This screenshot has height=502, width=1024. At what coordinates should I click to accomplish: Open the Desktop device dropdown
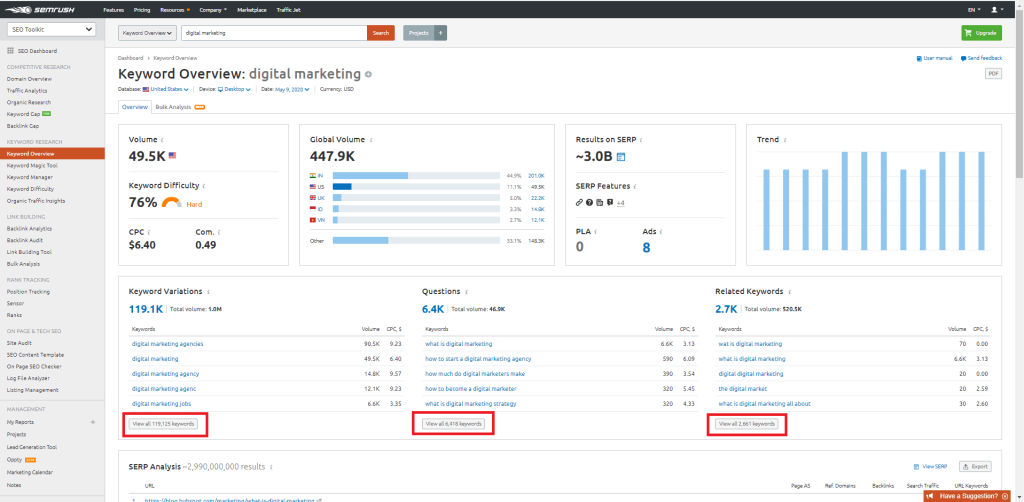coord(234,89)
